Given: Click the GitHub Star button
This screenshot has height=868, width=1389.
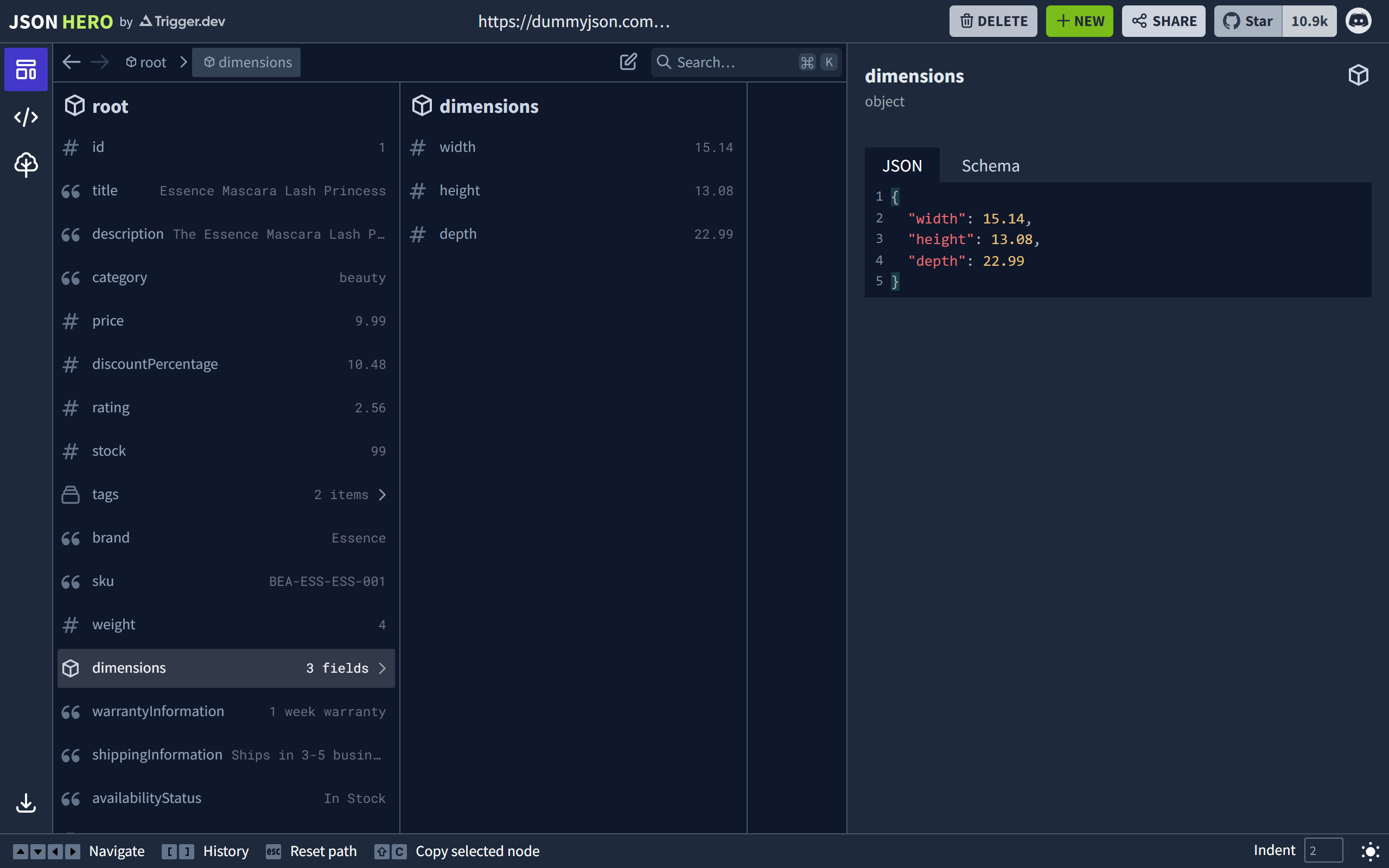Looking at the screenshot, I should click(1248, 21).
